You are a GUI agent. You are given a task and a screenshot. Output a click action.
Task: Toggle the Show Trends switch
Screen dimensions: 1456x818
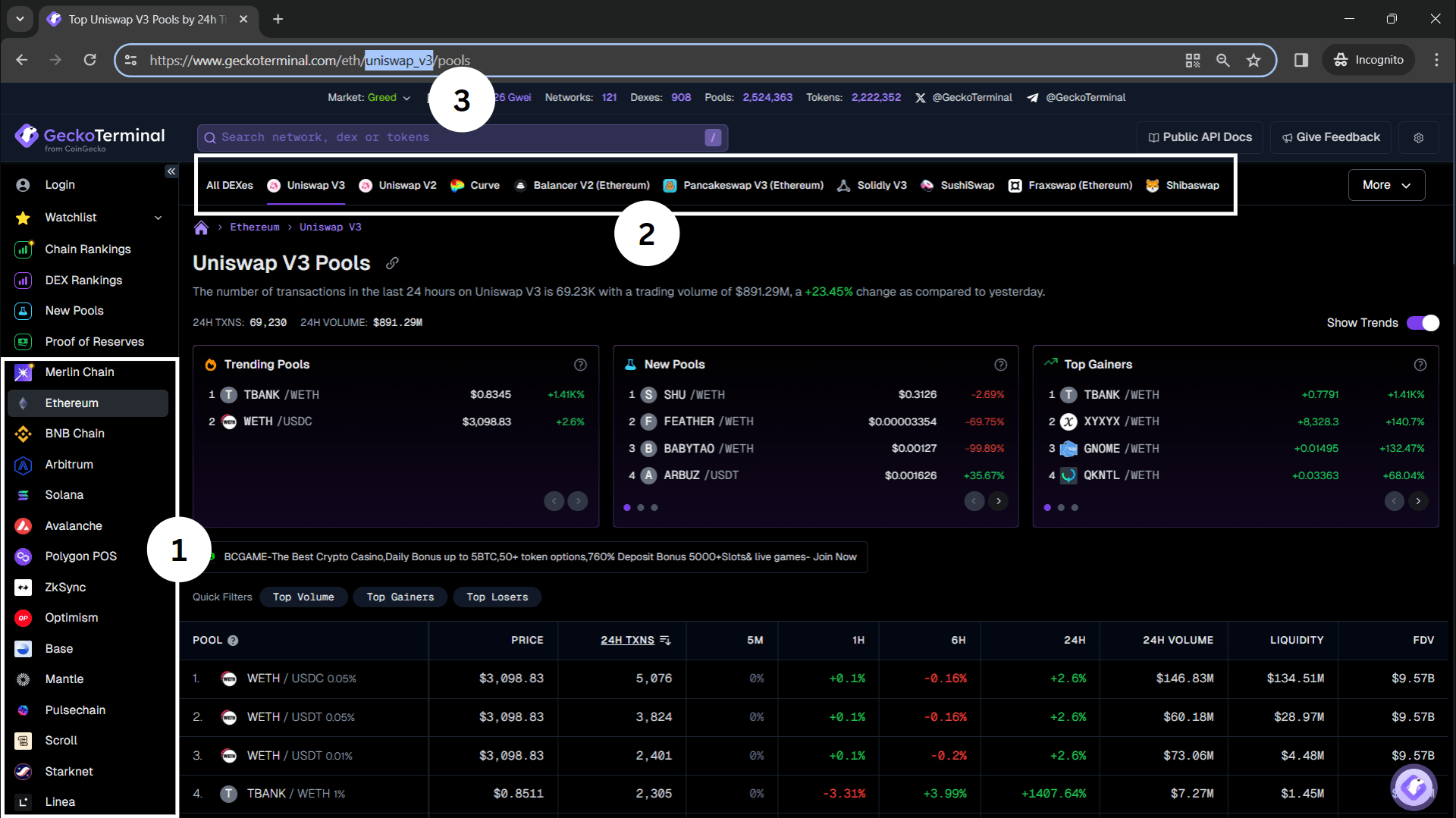point(1423,323)
